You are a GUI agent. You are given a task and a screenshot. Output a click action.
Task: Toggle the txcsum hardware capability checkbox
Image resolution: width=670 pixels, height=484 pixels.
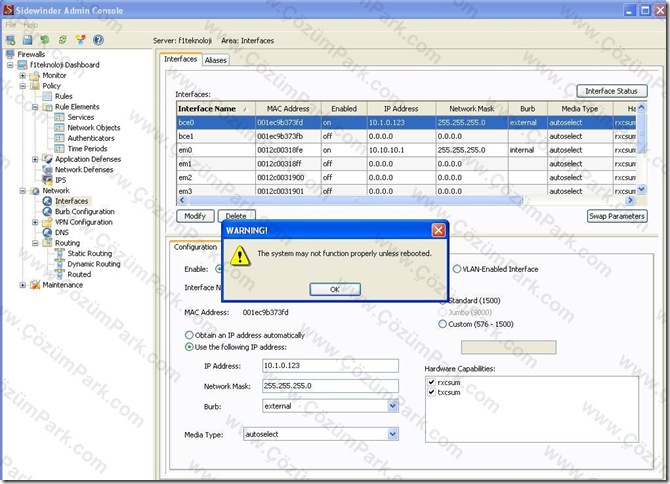pos(431,392)
